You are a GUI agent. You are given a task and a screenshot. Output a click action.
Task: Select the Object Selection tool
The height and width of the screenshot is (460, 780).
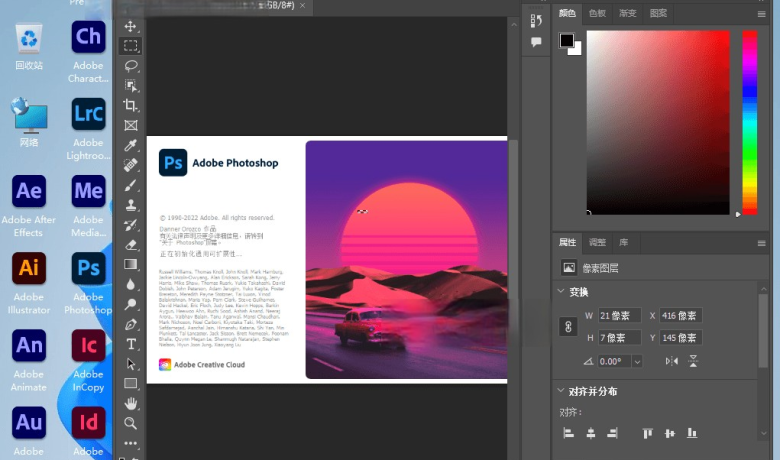tap(131, 86)
